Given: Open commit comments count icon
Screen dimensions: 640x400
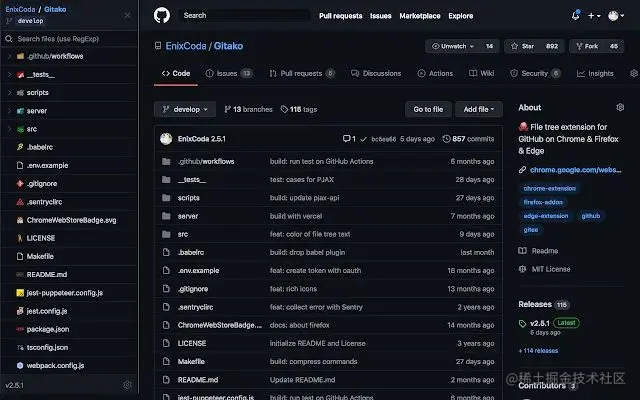Looking at the screenshot, I should click(x=349, y=139).
